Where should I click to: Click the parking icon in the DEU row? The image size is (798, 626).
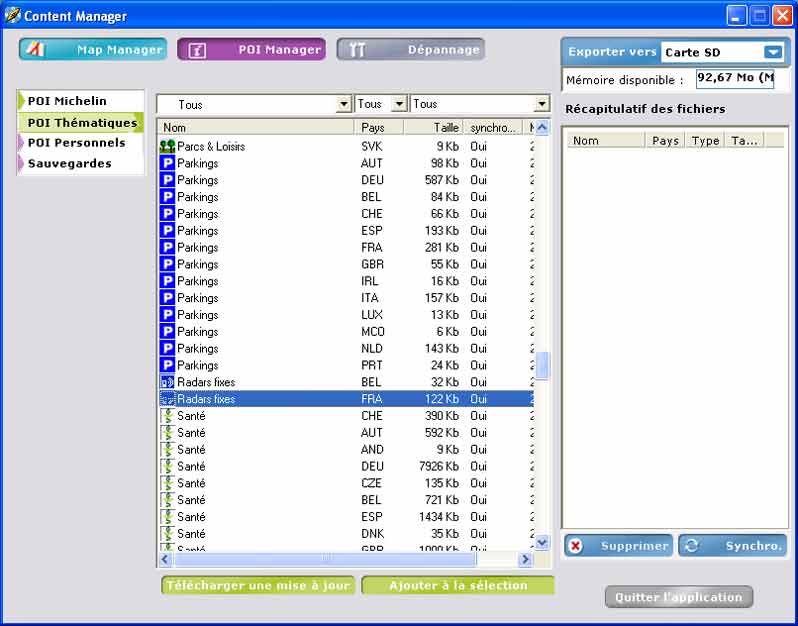point(167,180)
